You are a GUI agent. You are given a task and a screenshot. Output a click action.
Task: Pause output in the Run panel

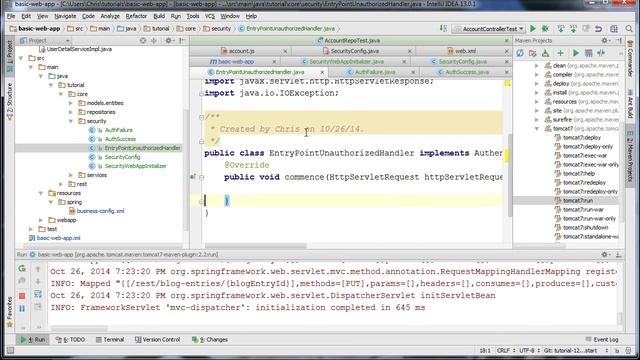(x=22, y=308)
